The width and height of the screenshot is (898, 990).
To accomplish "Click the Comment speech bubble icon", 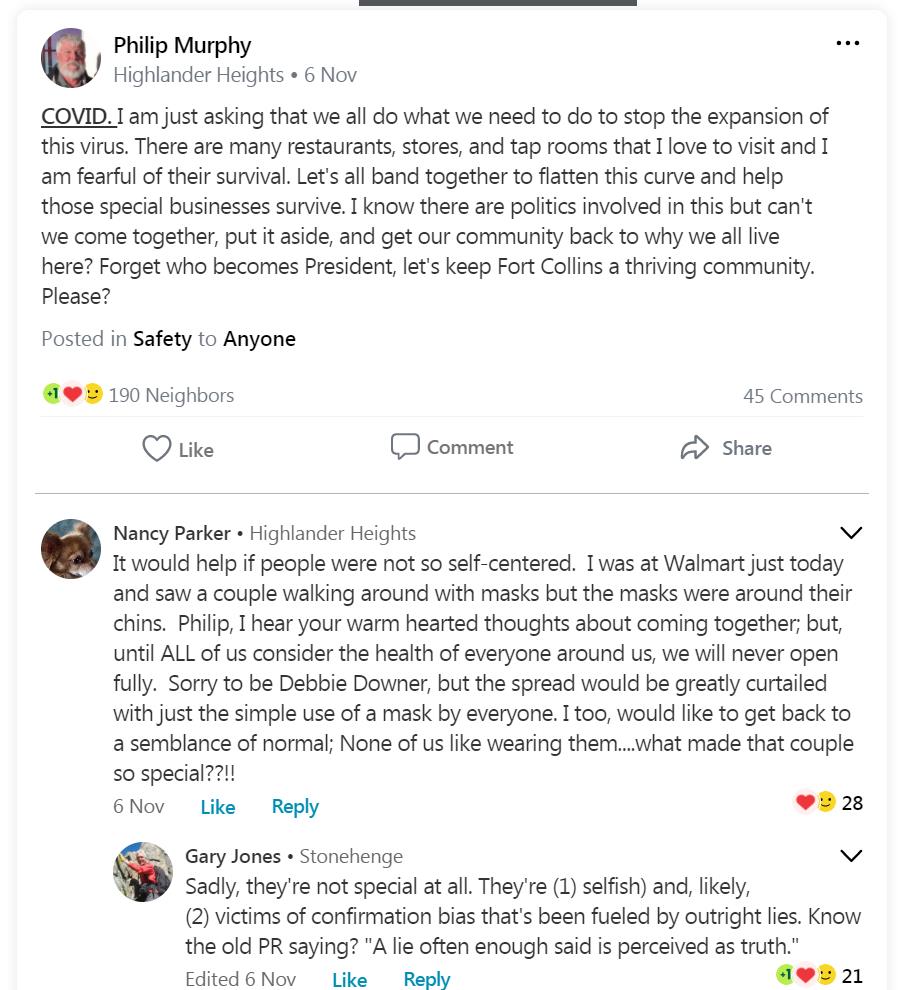I will (405, 446).
